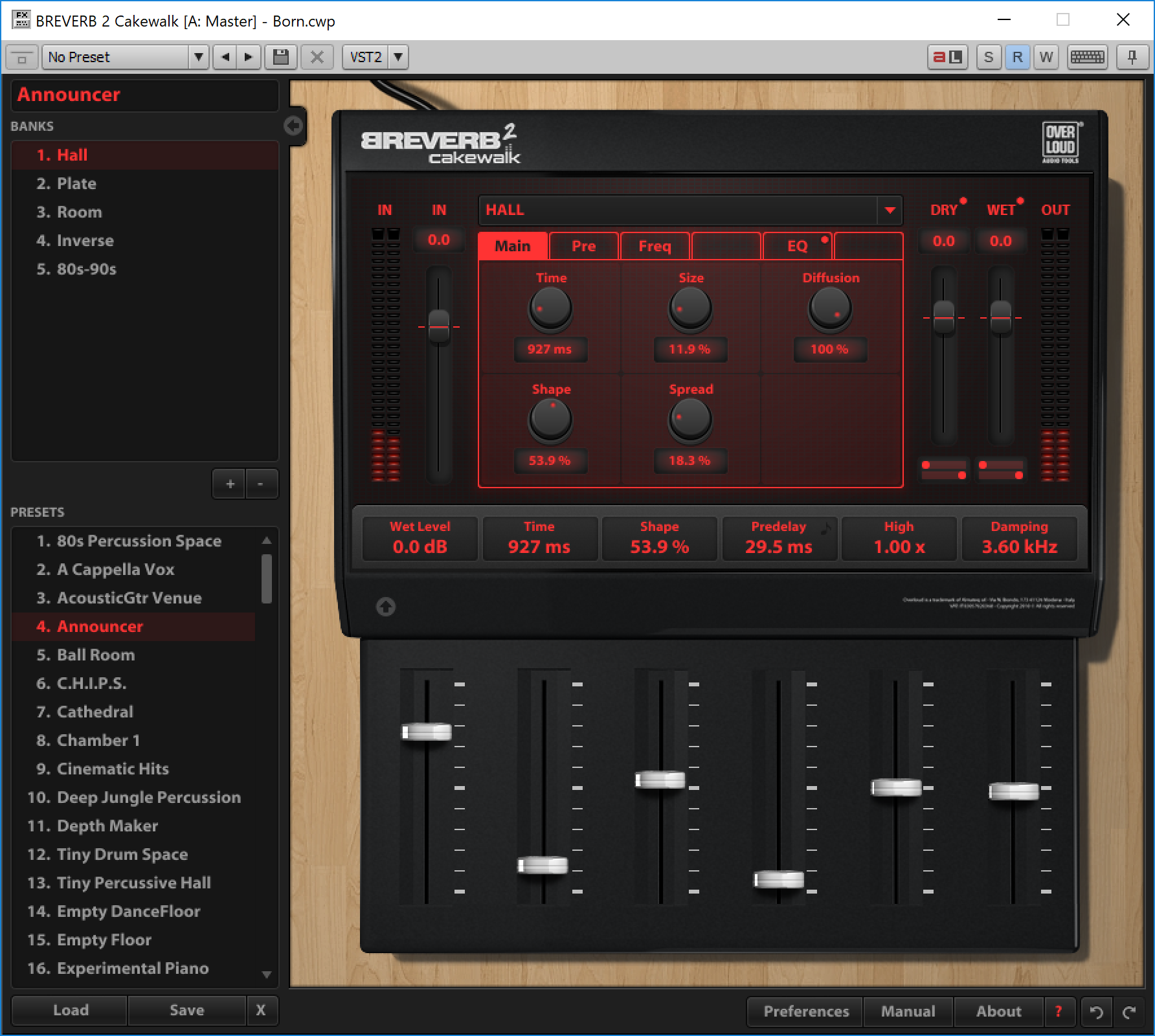Screen dimensions: 1155x1036
Task: Click the Preferences button
Action: pos(805,1011)
